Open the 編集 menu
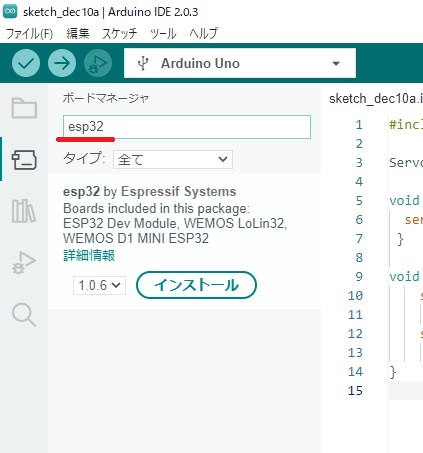Viewport: 423px width, 453px height. [x=78, y=33]
